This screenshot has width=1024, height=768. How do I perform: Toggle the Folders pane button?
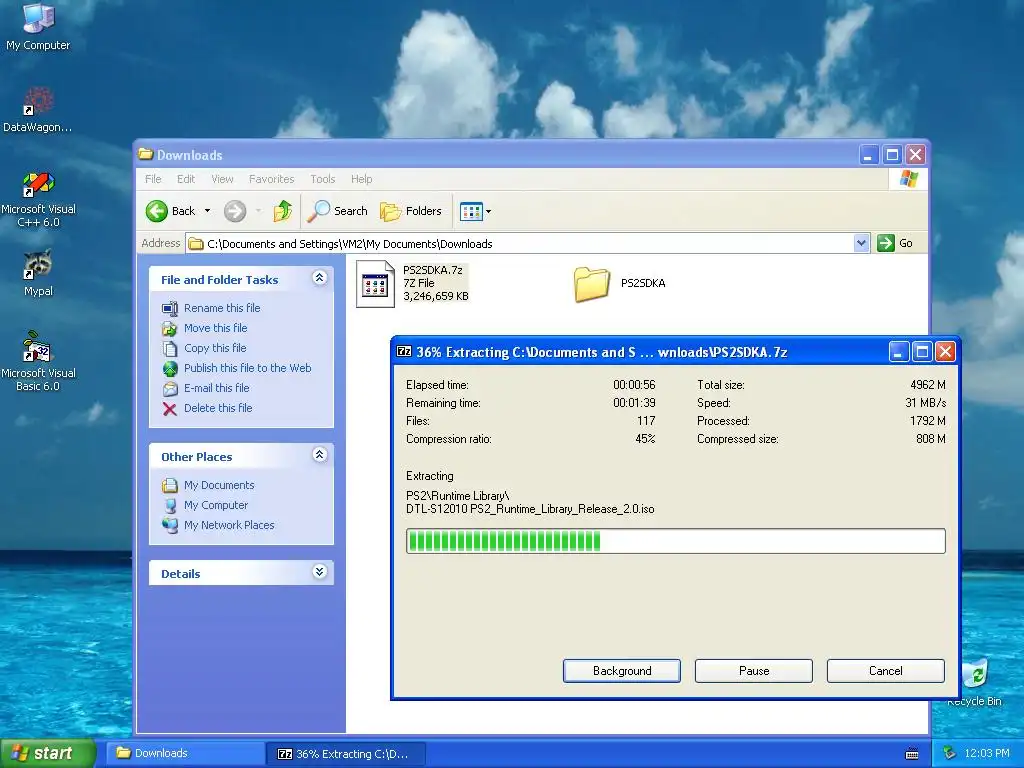[411, 211]
